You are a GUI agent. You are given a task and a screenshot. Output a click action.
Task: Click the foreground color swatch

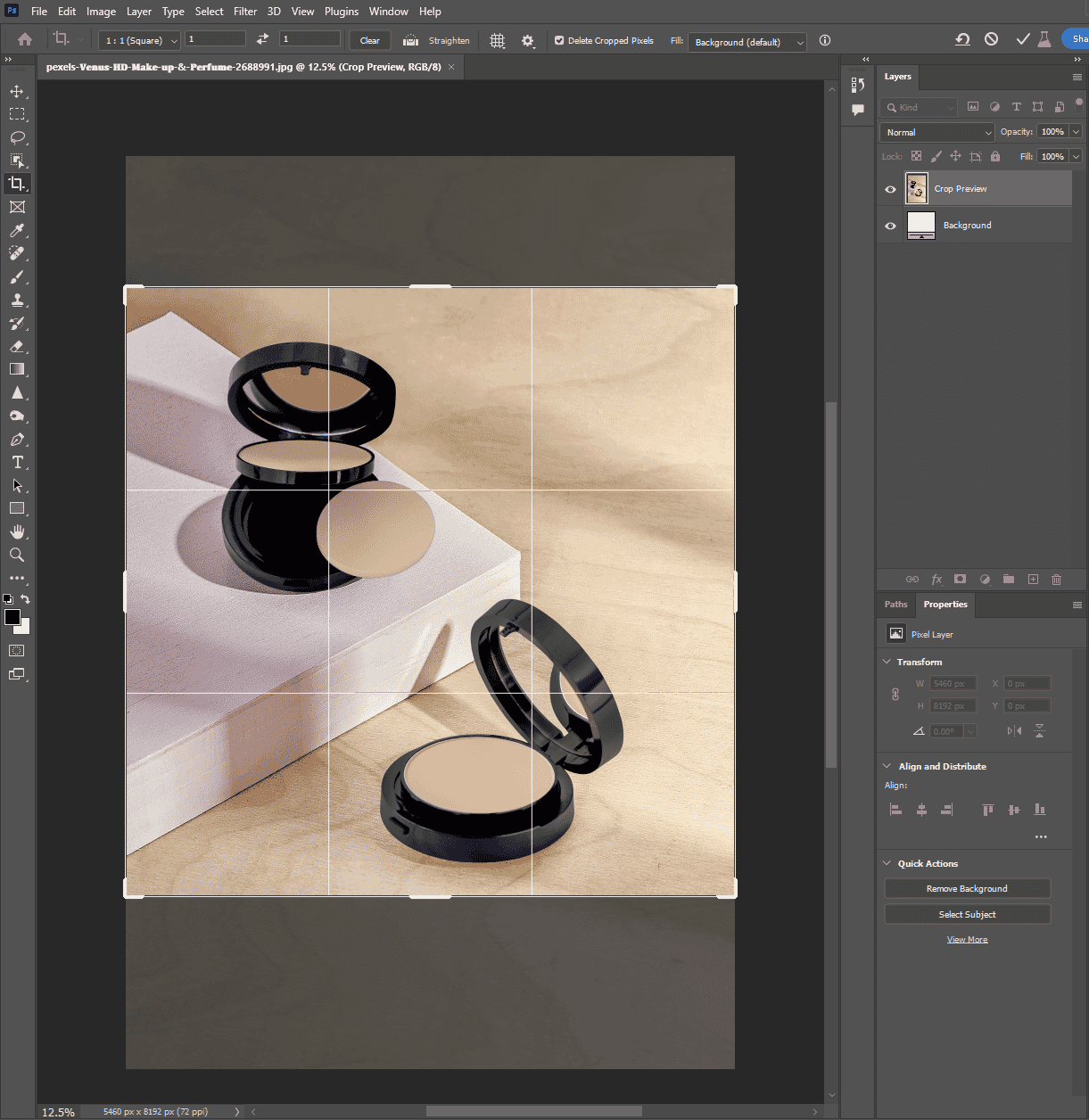[x=12, y=617]
